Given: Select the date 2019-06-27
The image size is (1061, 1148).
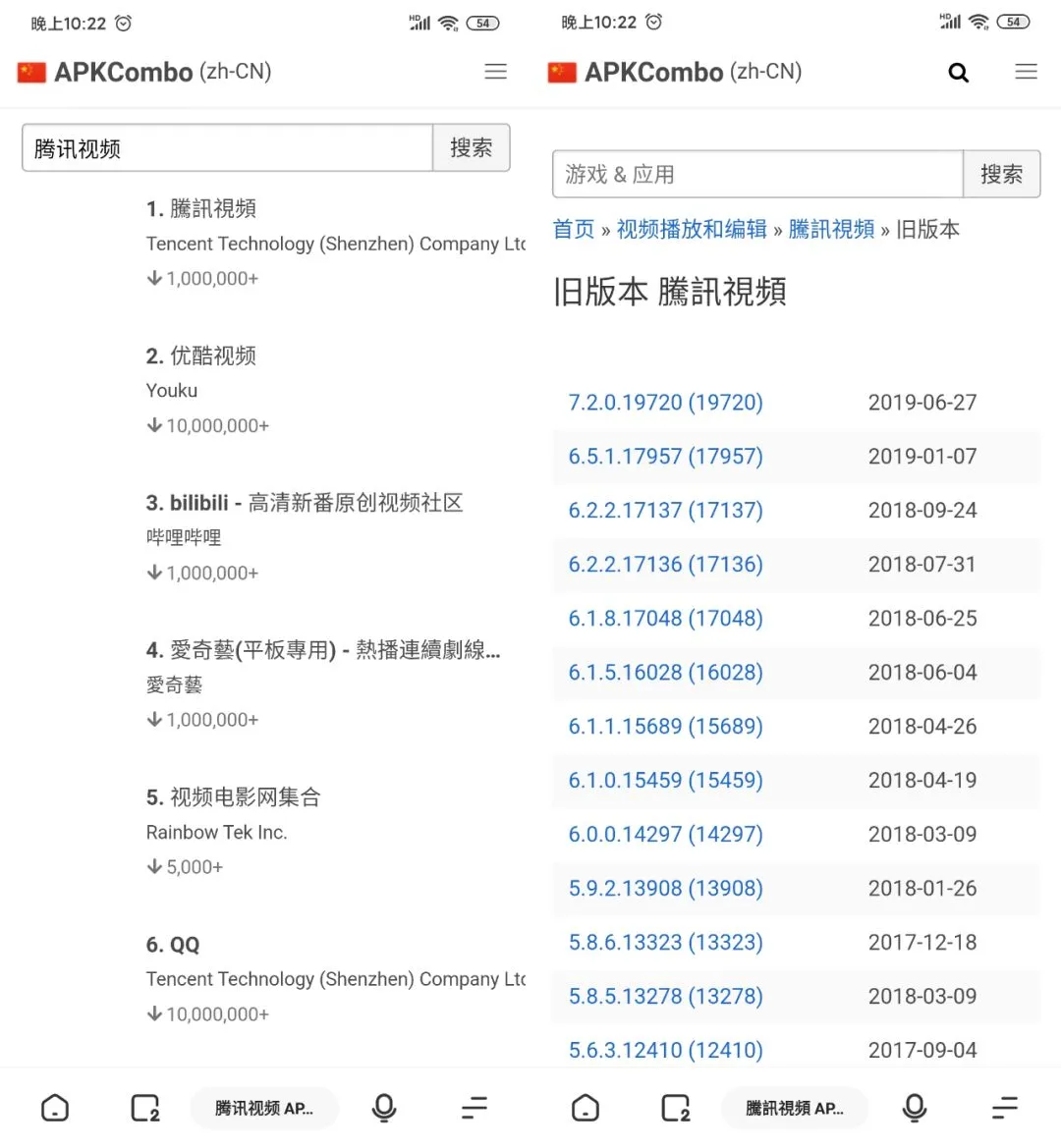Looking at the screenshot, I should point(922,402).
